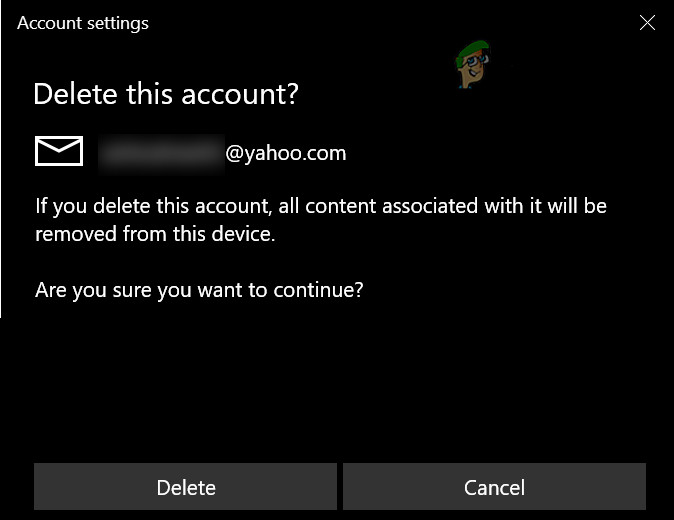Click the word "settings" in the title bar

point(116,24)
